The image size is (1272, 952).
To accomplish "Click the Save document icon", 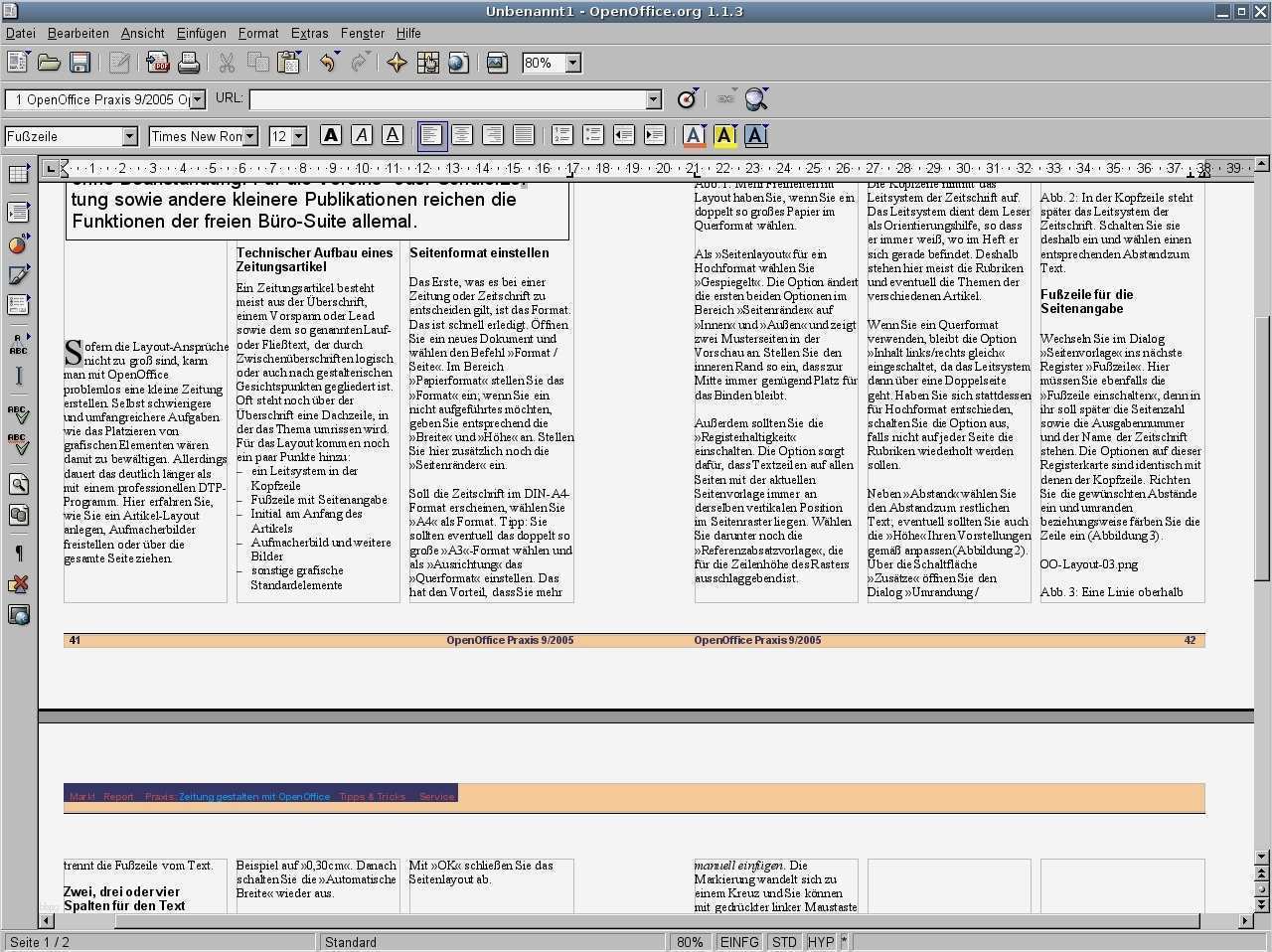I will point(80,64).
